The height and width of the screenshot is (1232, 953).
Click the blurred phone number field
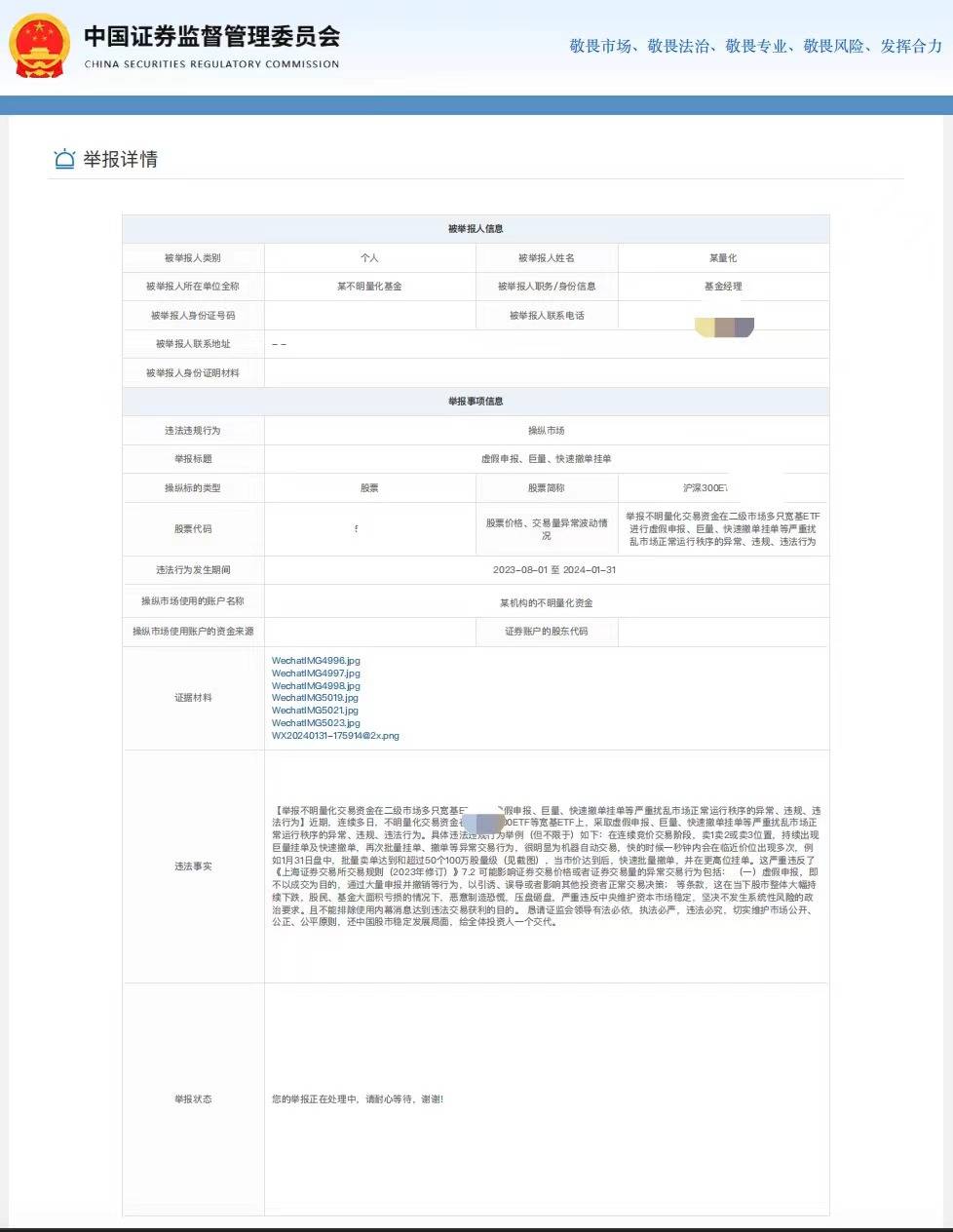pos(723,327)
